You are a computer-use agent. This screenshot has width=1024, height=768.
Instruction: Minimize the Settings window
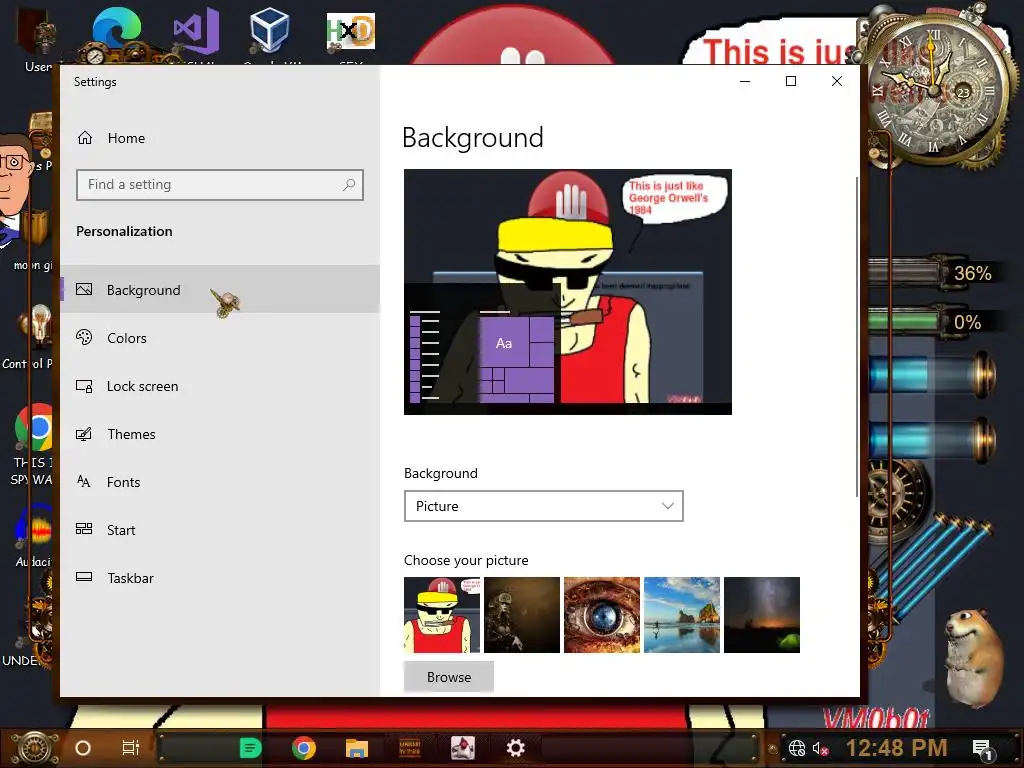(x=745, y=81)
